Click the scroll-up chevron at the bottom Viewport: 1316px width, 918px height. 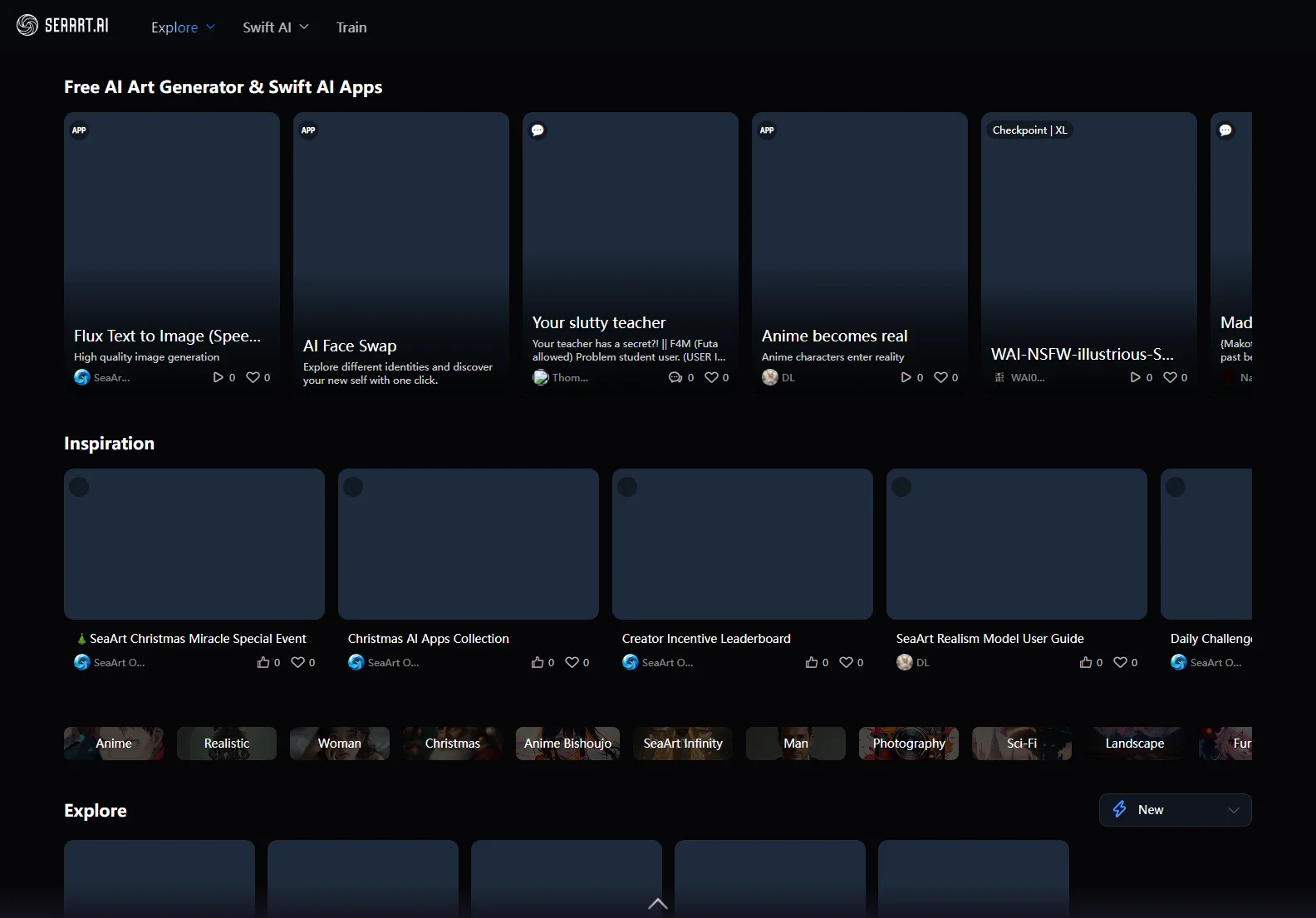point(658,904)
